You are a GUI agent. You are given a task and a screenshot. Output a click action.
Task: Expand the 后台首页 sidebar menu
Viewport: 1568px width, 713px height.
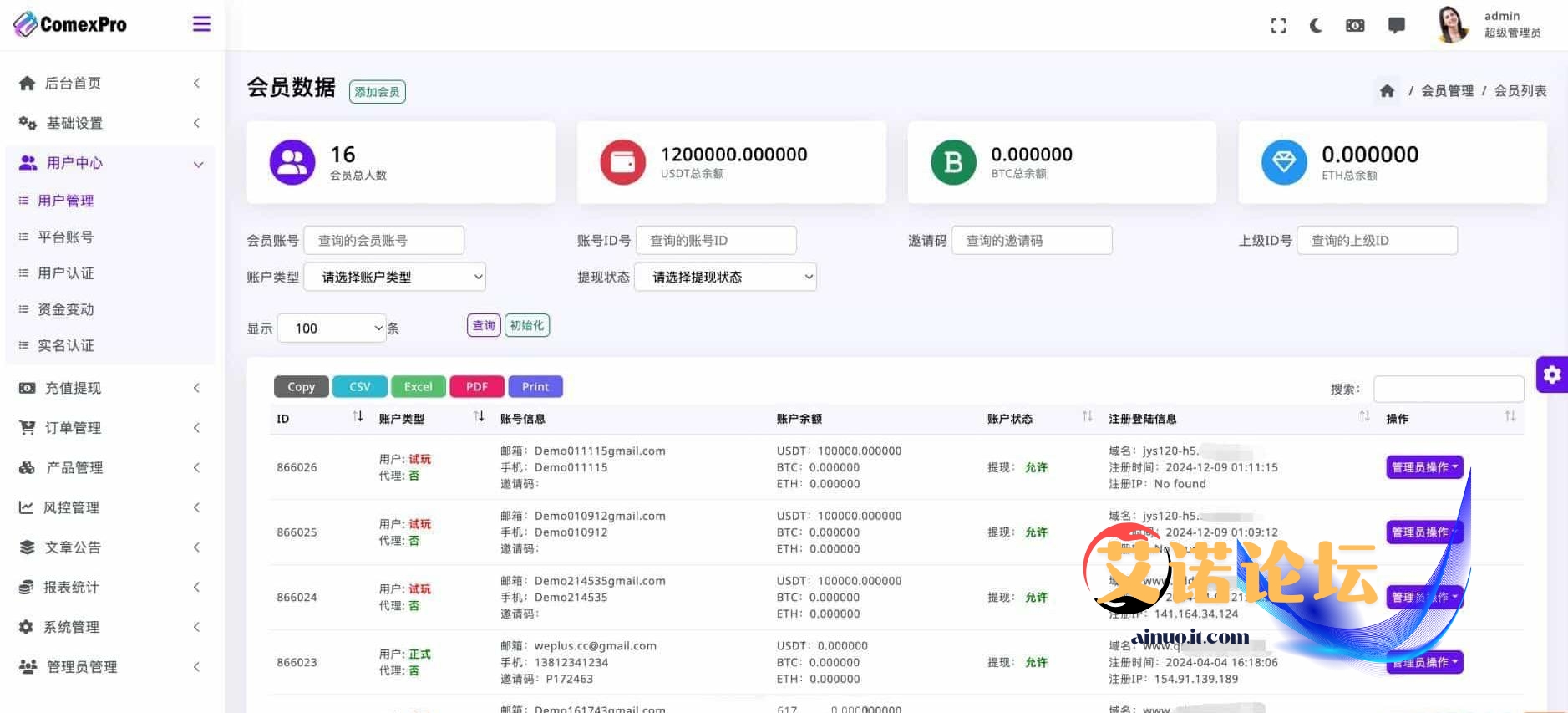tap(110, 83)
